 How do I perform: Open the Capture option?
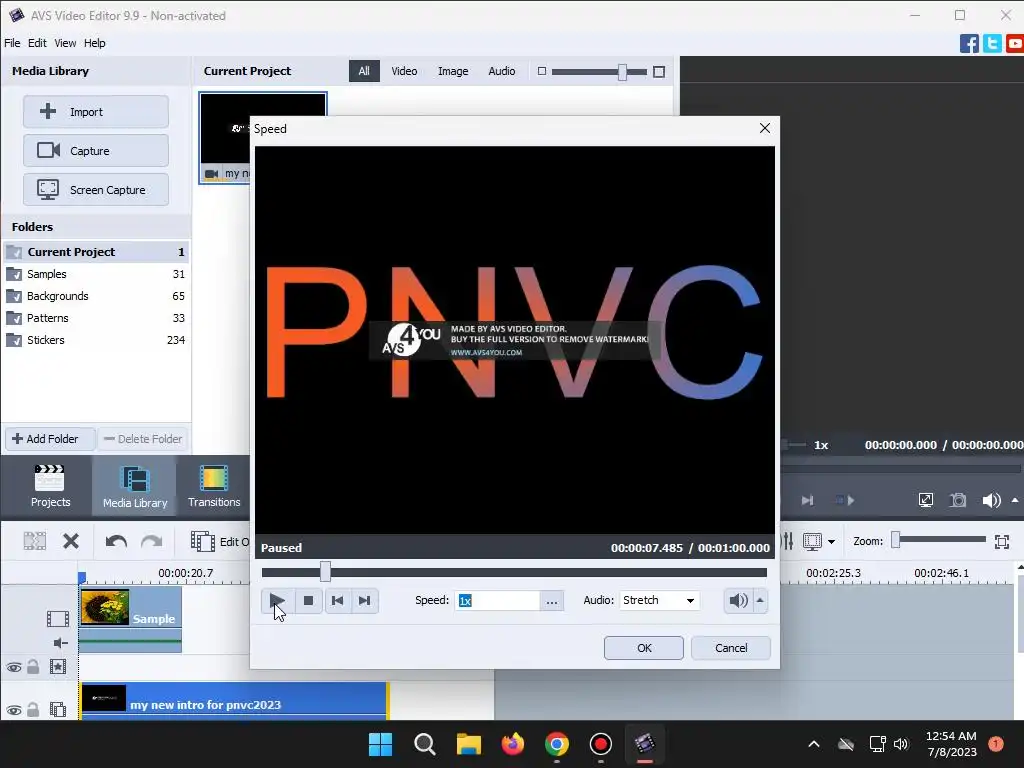point(96,151)
